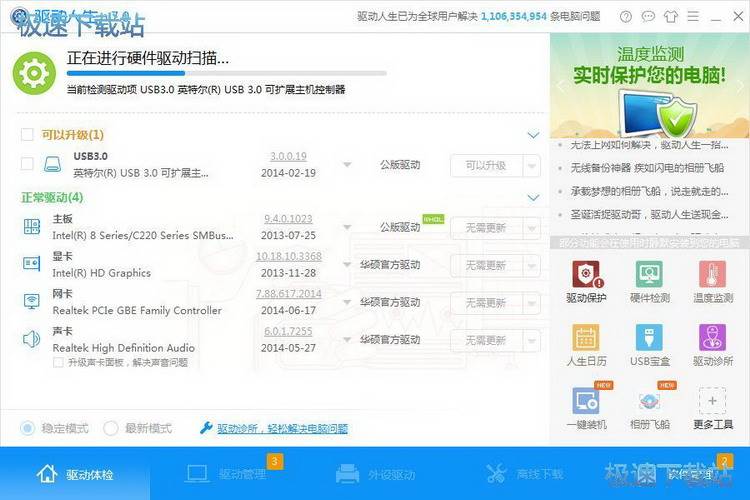Click the help question mark icon
Viewport: 750px width, 500px height.
pos(626,17)
